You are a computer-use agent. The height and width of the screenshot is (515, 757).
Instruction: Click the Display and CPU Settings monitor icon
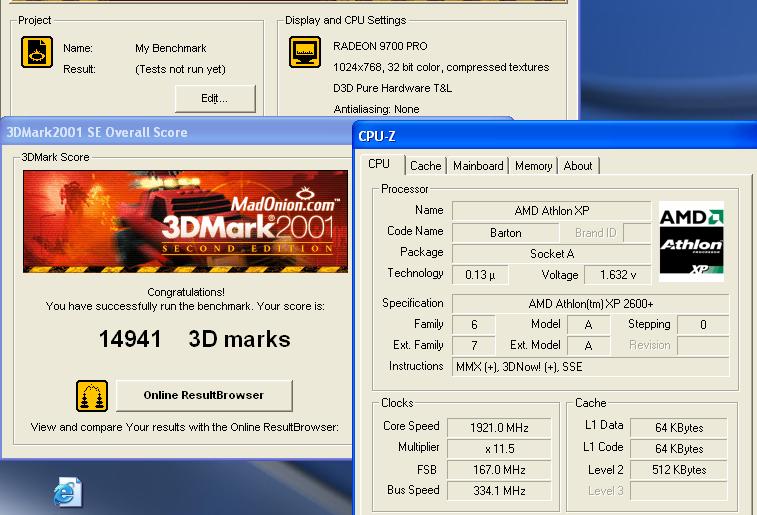coord(305,52)
